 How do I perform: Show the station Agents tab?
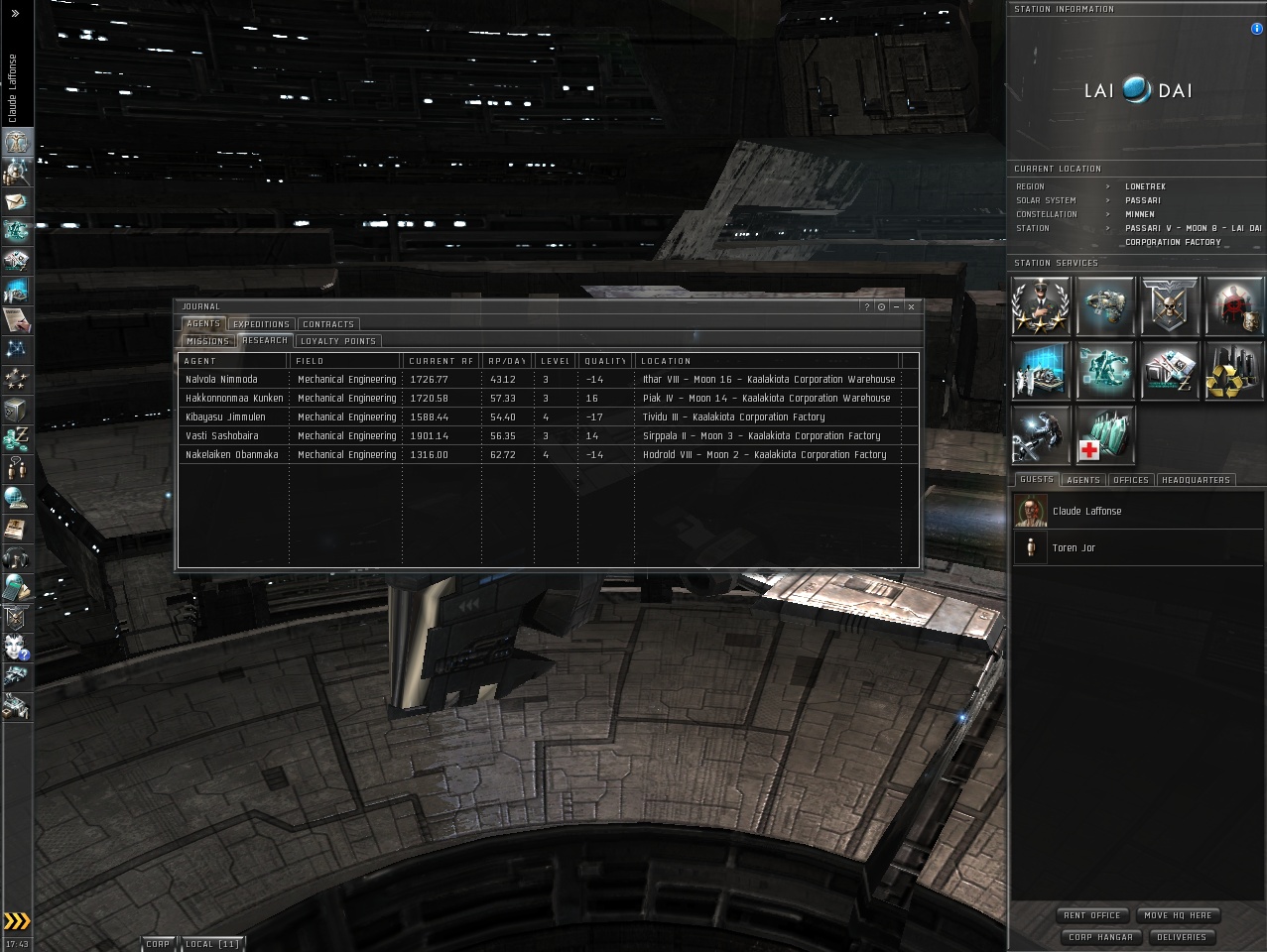point(1082,480)
